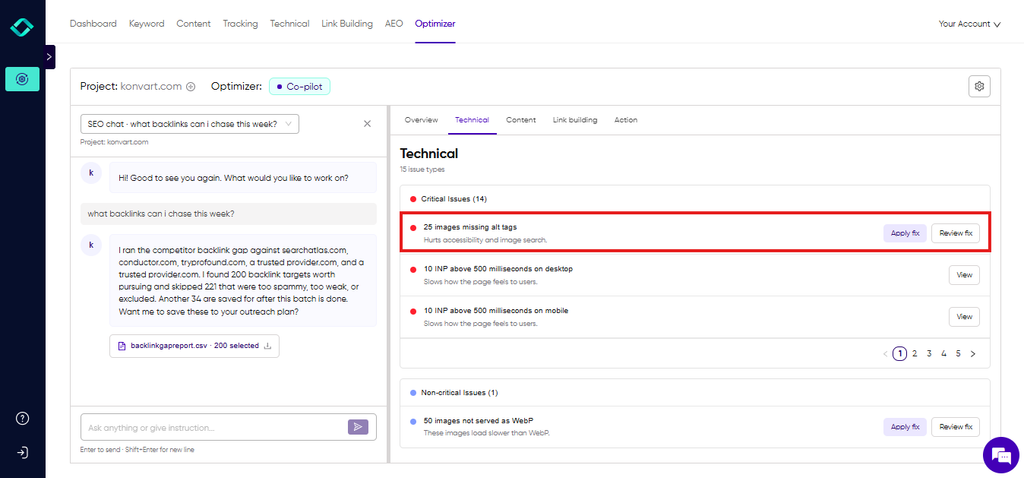Open the SEO chat selector dropdown
The height and width of the screenshot is (478, 1024).
pos(189,124)
